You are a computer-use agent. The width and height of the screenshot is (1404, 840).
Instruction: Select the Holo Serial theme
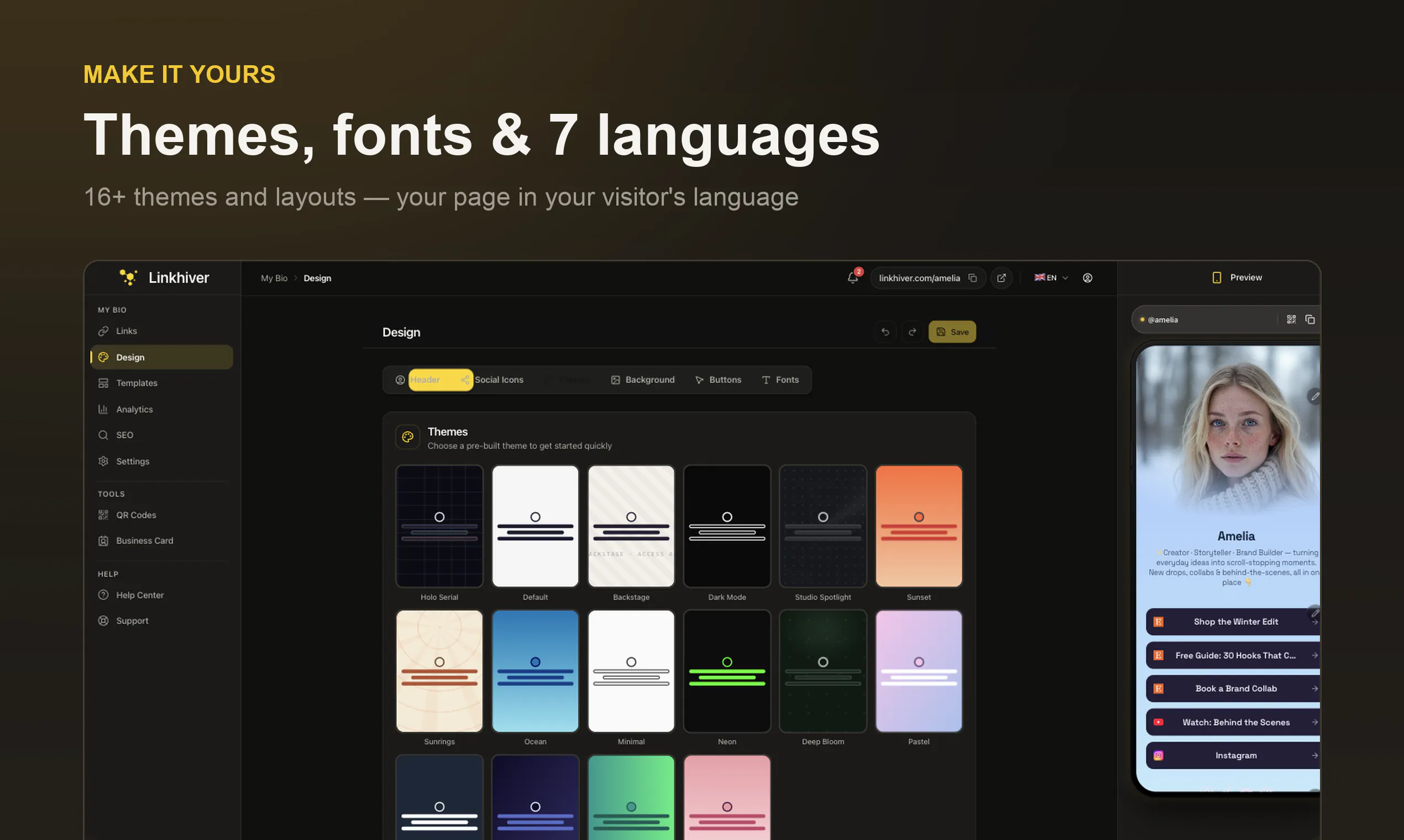pyautogui.click(x=439, y=527)
